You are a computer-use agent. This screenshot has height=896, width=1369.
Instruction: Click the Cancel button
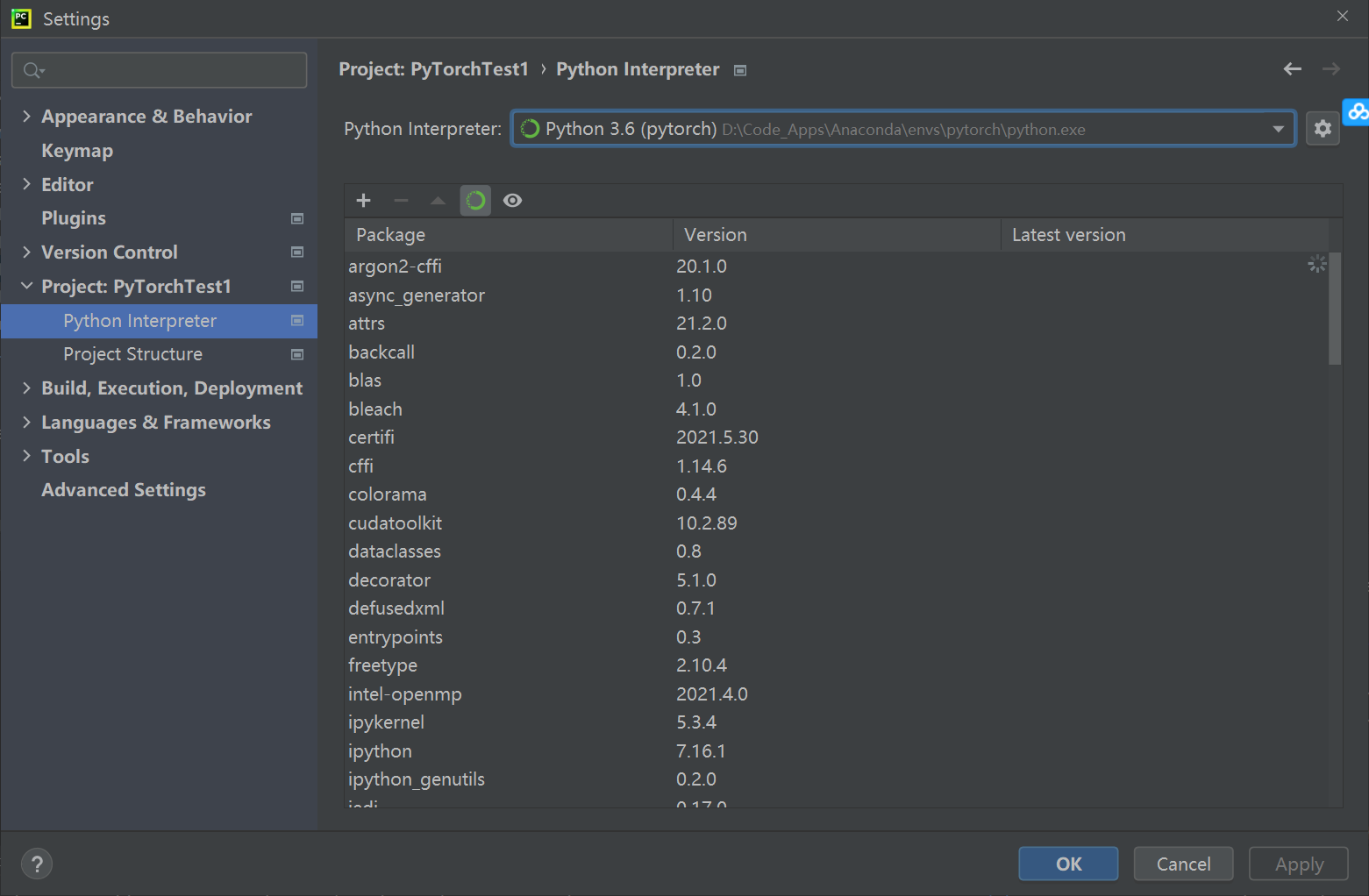coord(1183,864)
